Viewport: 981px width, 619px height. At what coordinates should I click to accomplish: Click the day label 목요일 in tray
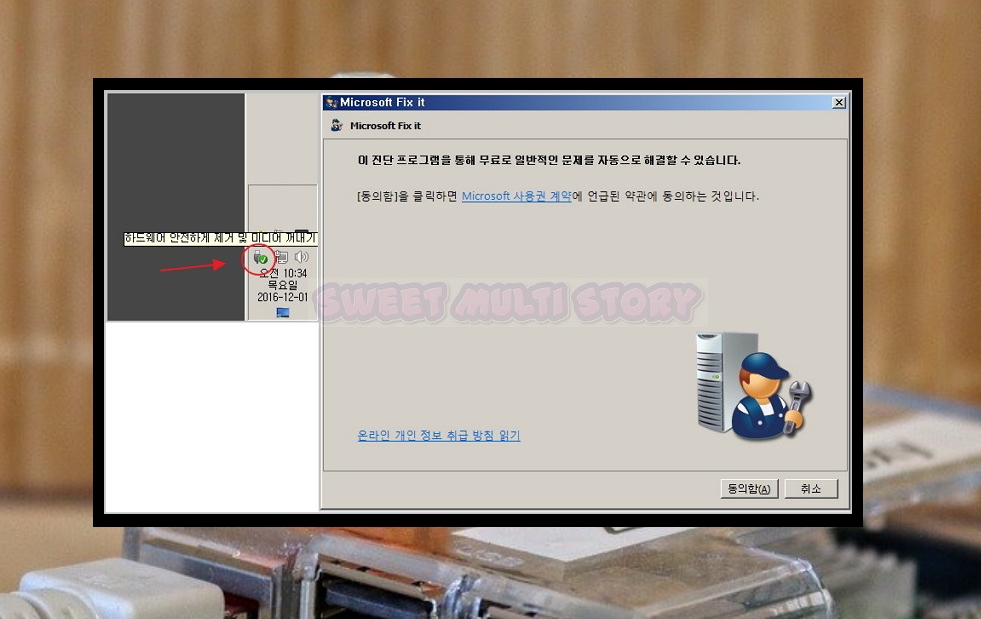[x=283, y=285]
